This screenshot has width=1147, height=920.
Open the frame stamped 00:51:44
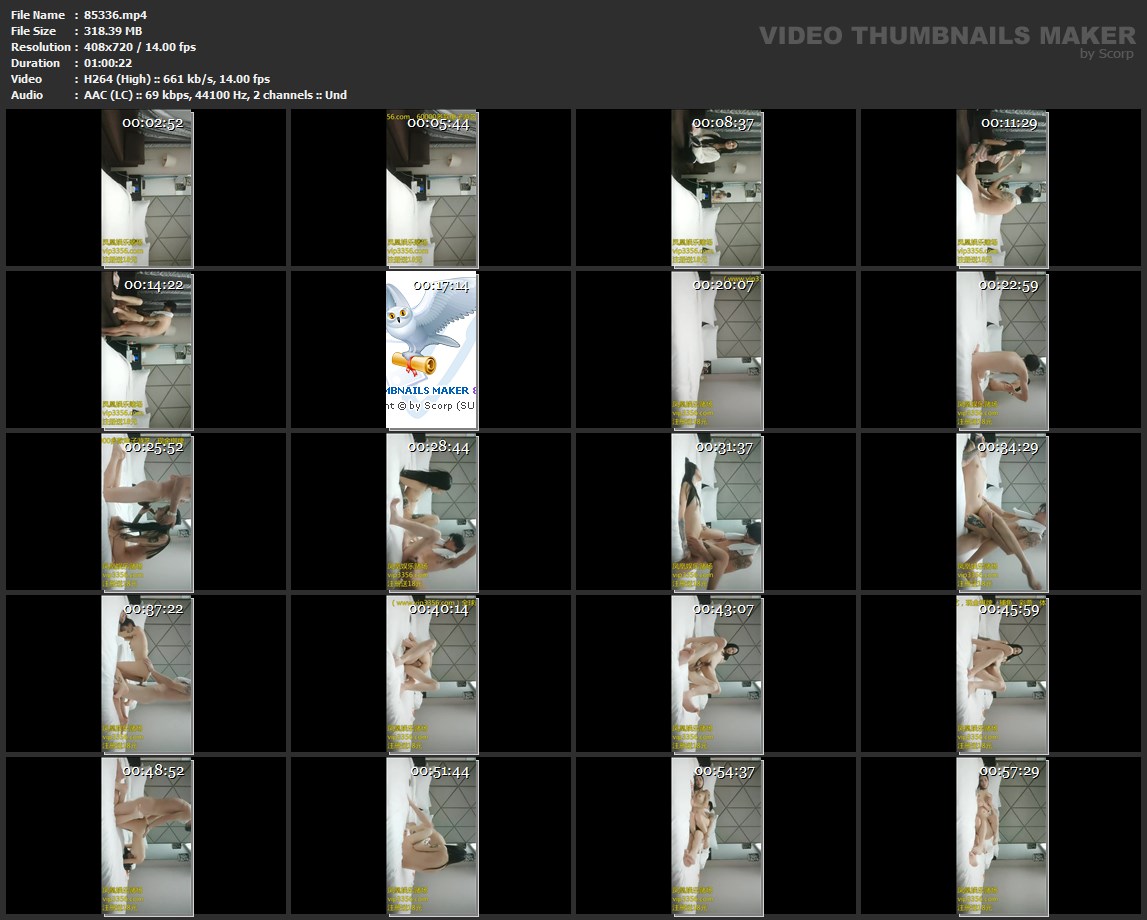tap(431, 836)
